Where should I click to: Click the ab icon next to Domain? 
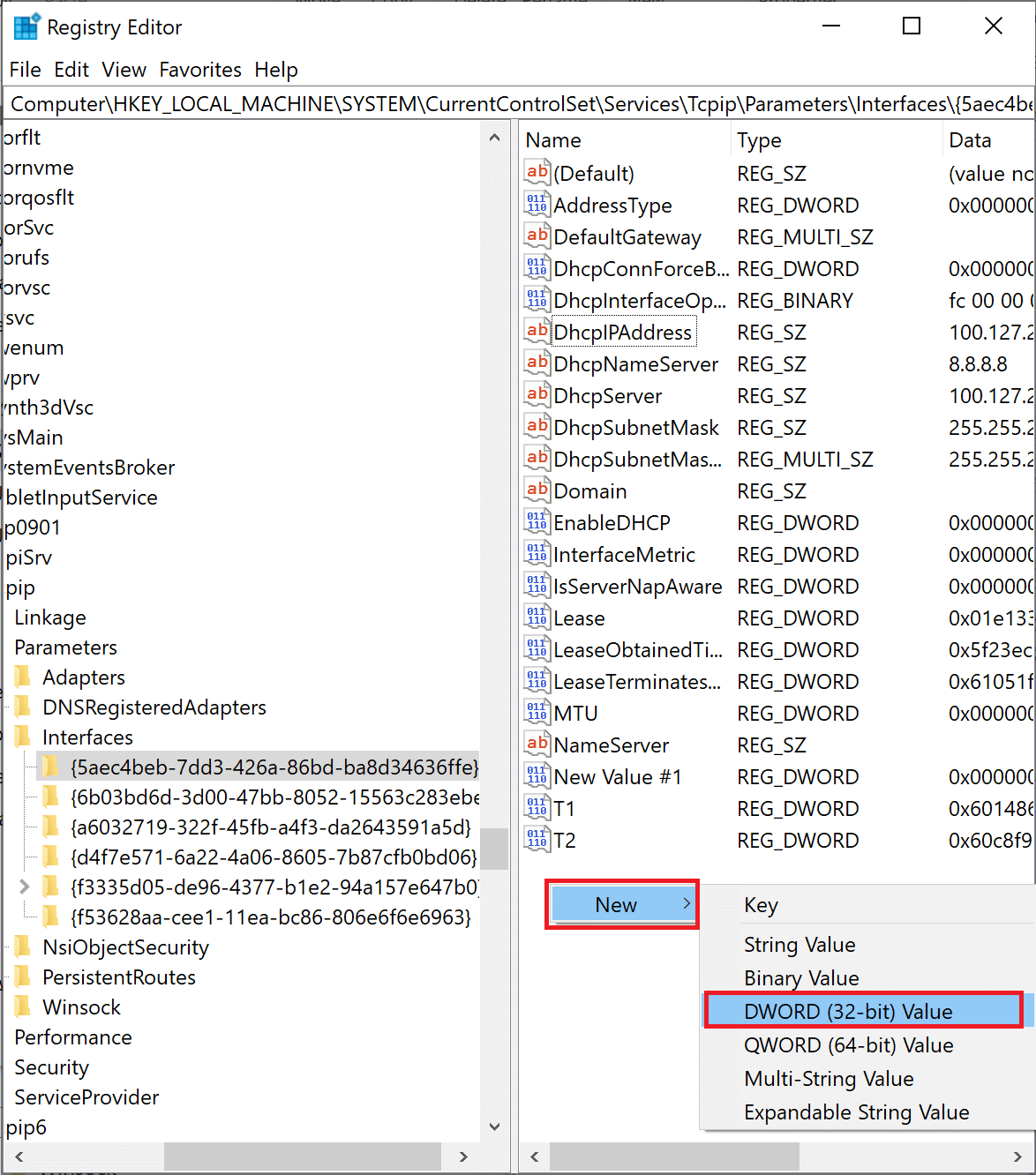[537, 490]
